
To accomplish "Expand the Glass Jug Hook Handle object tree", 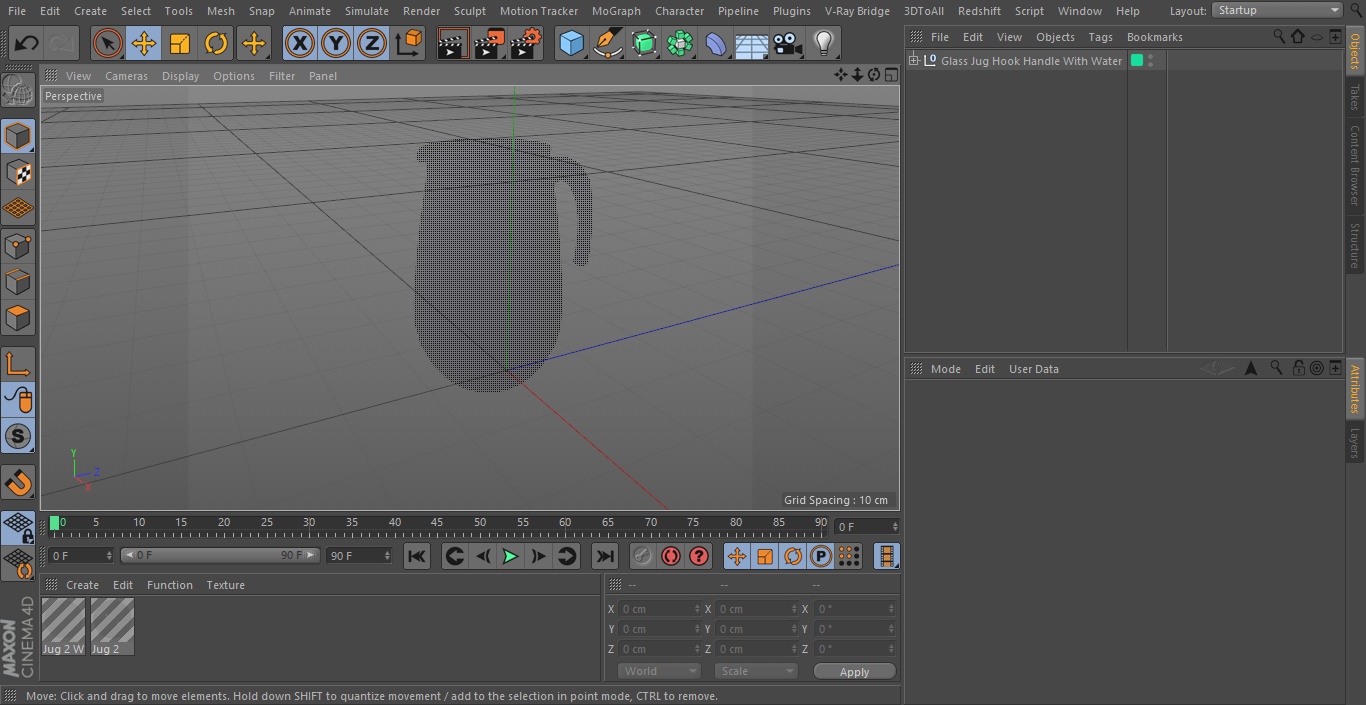I will 913,61.
